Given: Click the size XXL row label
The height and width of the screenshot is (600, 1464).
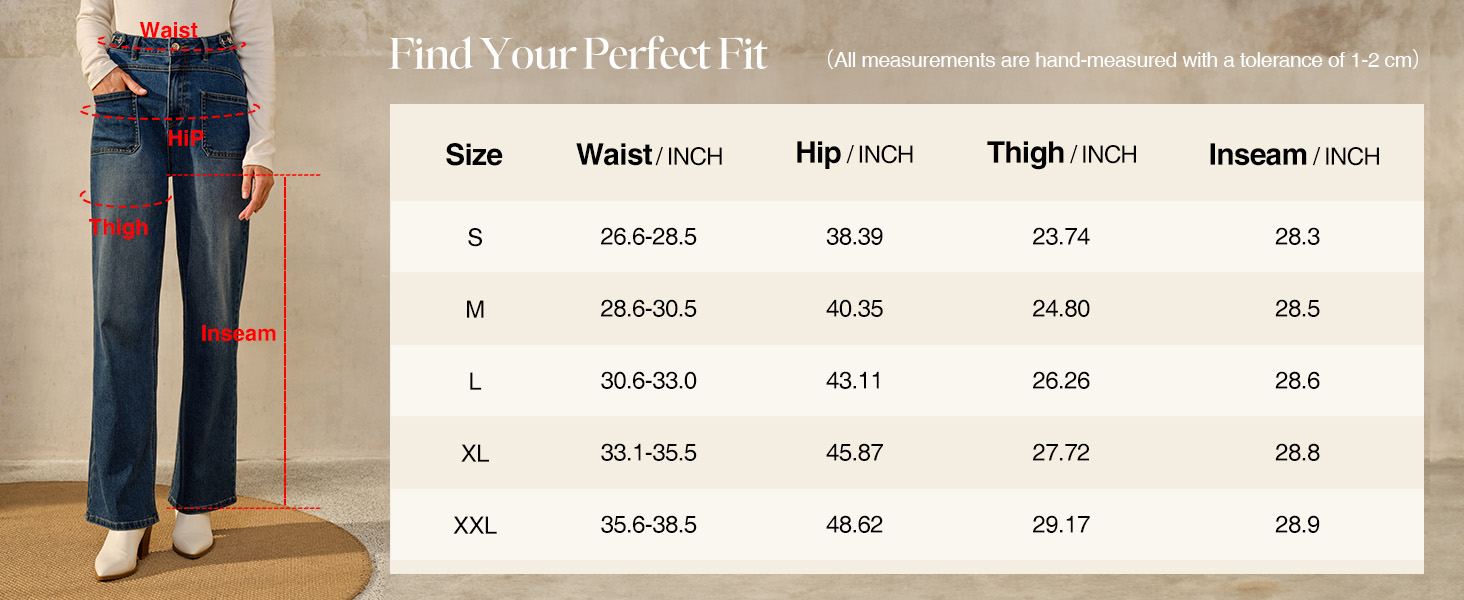Looking at the screenshot, I should coord(475,525).
